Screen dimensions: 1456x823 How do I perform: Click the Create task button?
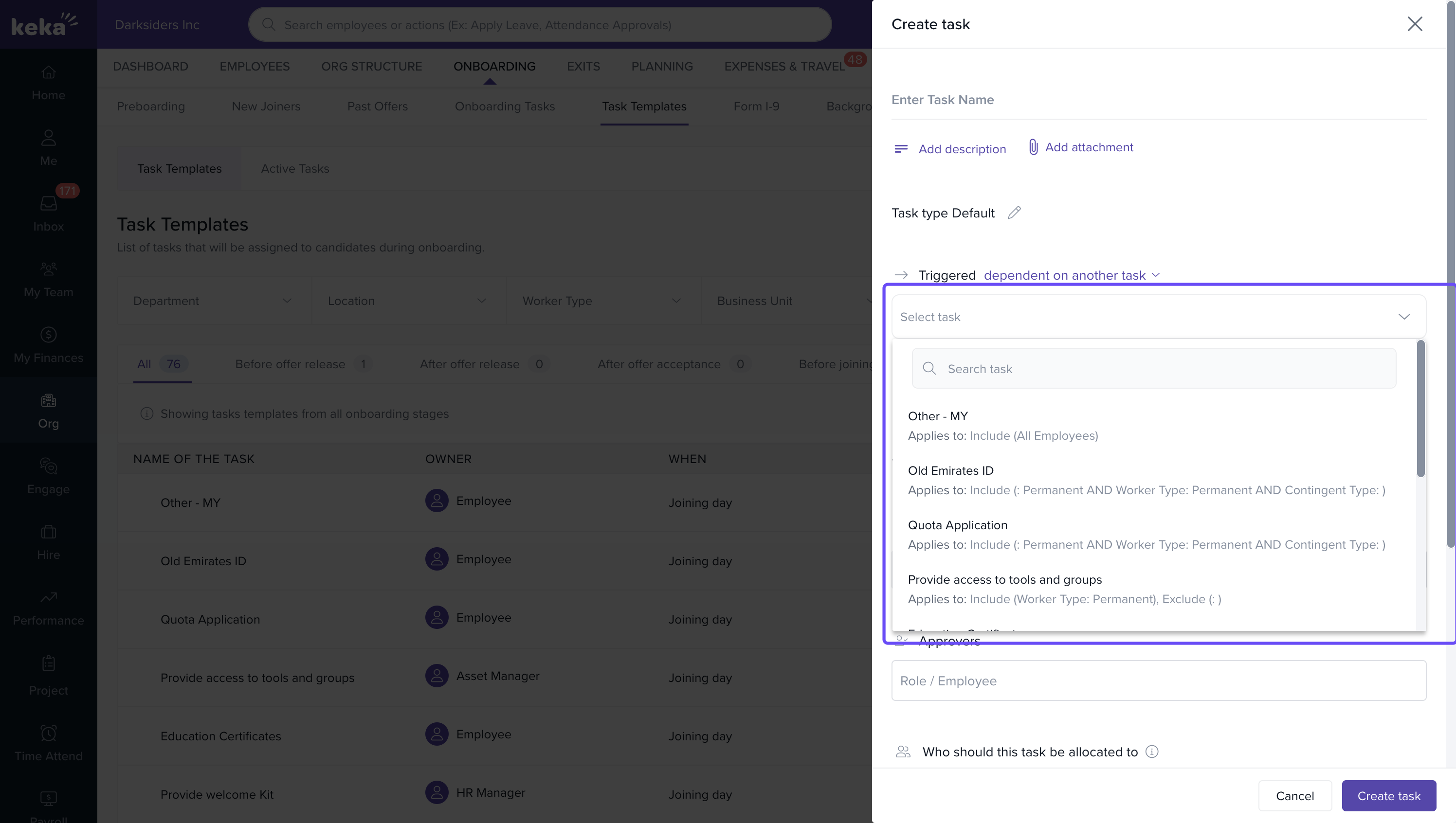(1388, 795)
